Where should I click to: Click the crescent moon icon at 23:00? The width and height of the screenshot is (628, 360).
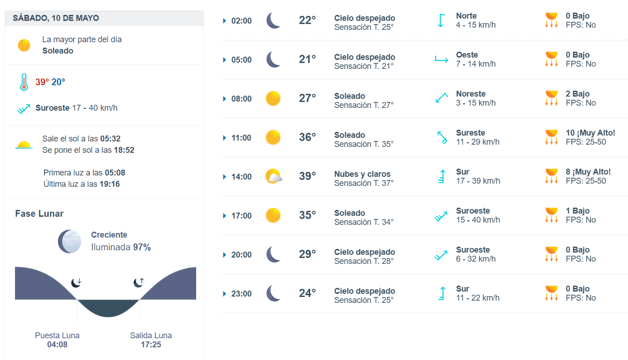[x=273, y=293]
